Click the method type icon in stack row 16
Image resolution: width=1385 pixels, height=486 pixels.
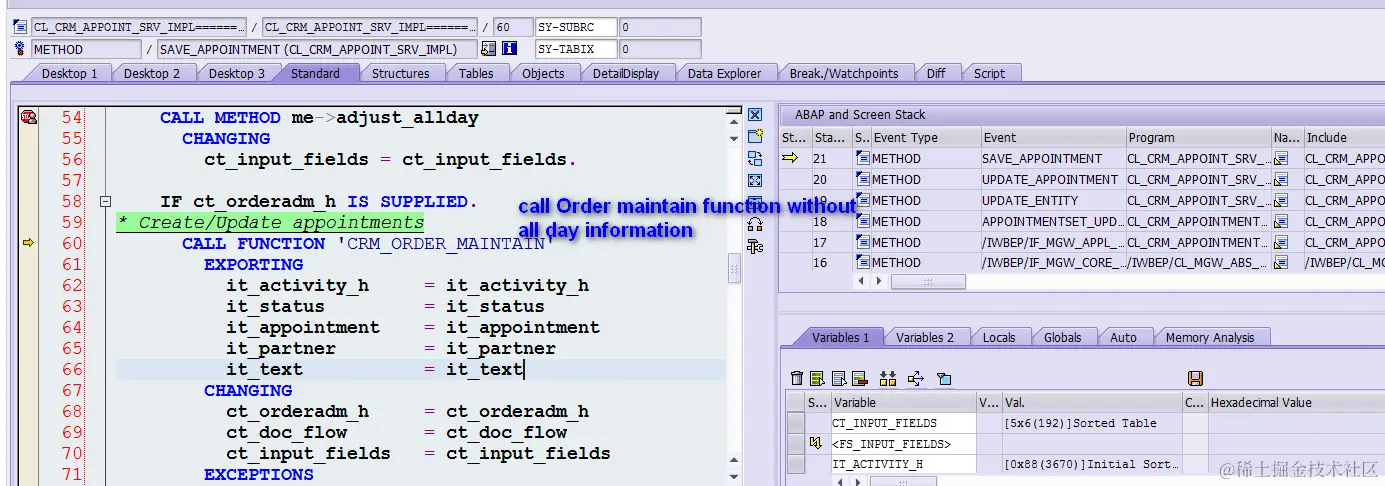[x=863, y=263]
